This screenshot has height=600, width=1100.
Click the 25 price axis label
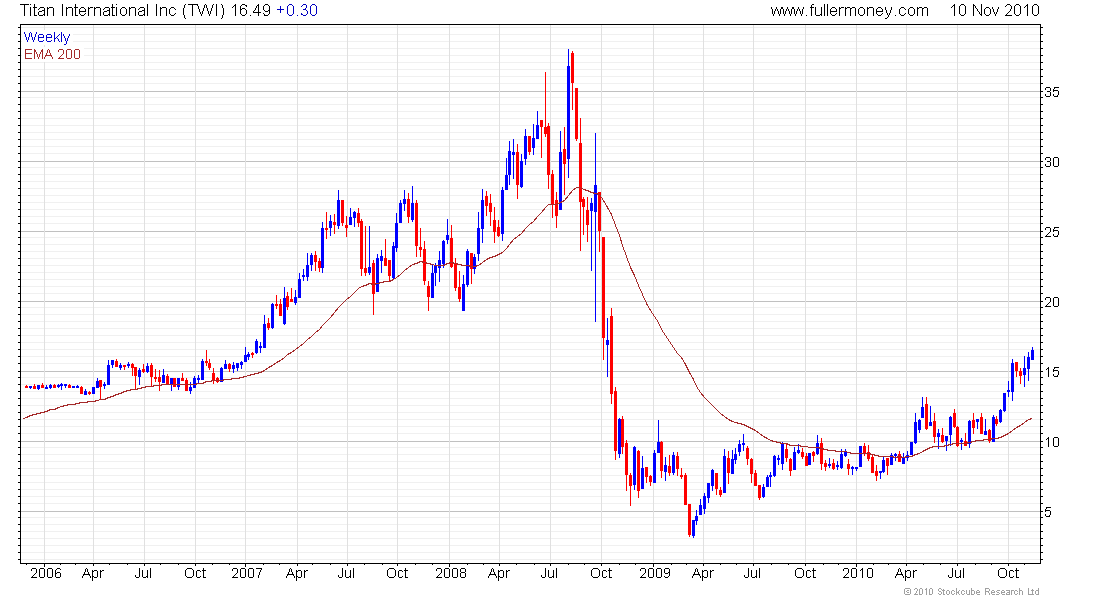(1052, 232)
